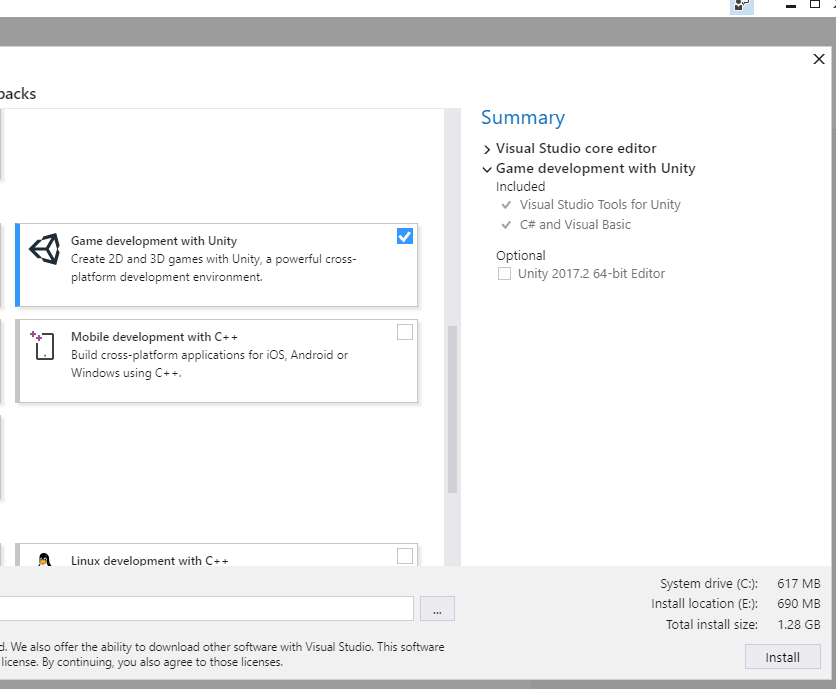Minimize the installer window

click(791, 6)
